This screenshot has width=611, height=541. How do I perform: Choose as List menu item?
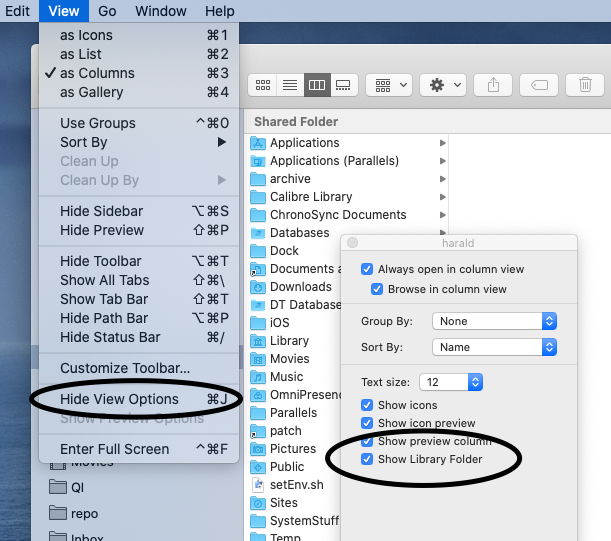(139, 54)
